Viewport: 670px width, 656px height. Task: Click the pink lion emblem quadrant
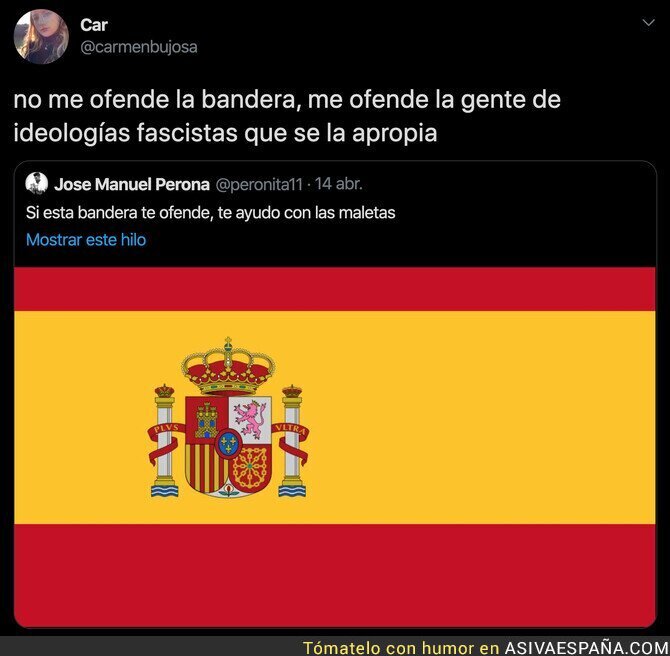tap(250, 421)
